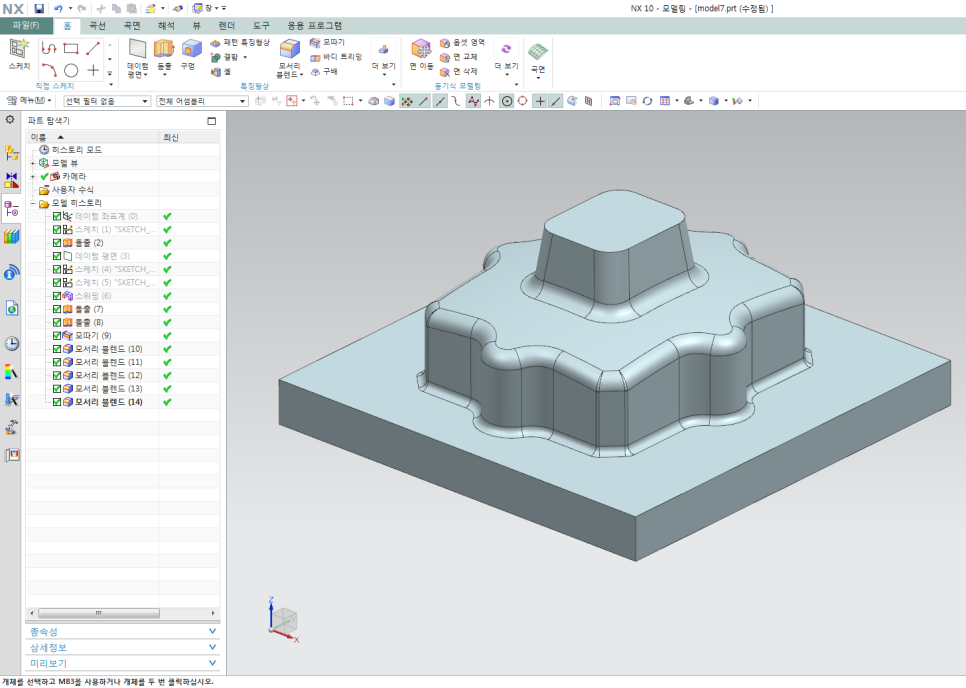The width and height of the screenshot is (966, 688).
Task: Sort by the 이름 column header
Action: (92, 137)
